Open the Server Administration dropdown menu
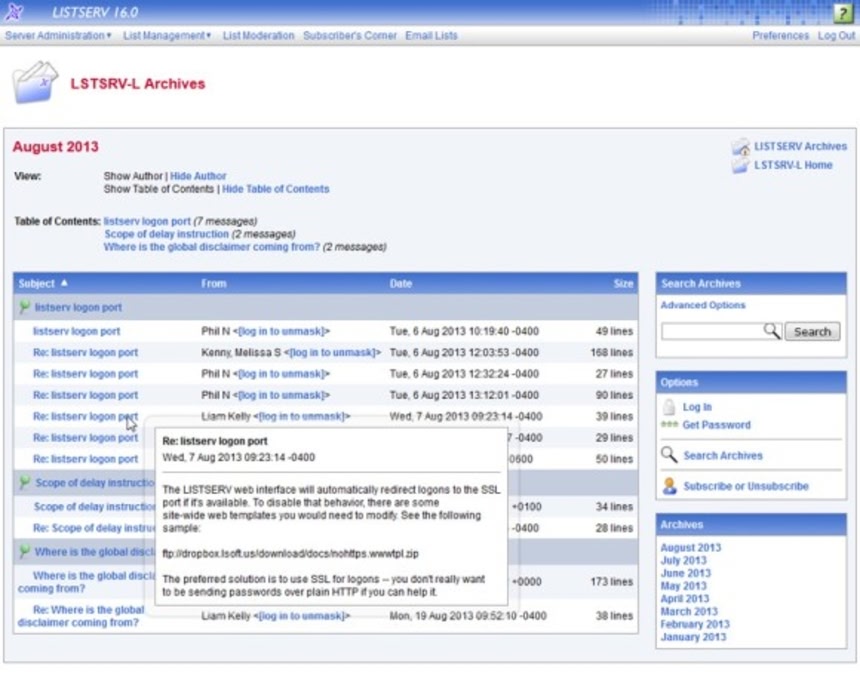This screenshot has height=688, width=860. coord(58,36)
